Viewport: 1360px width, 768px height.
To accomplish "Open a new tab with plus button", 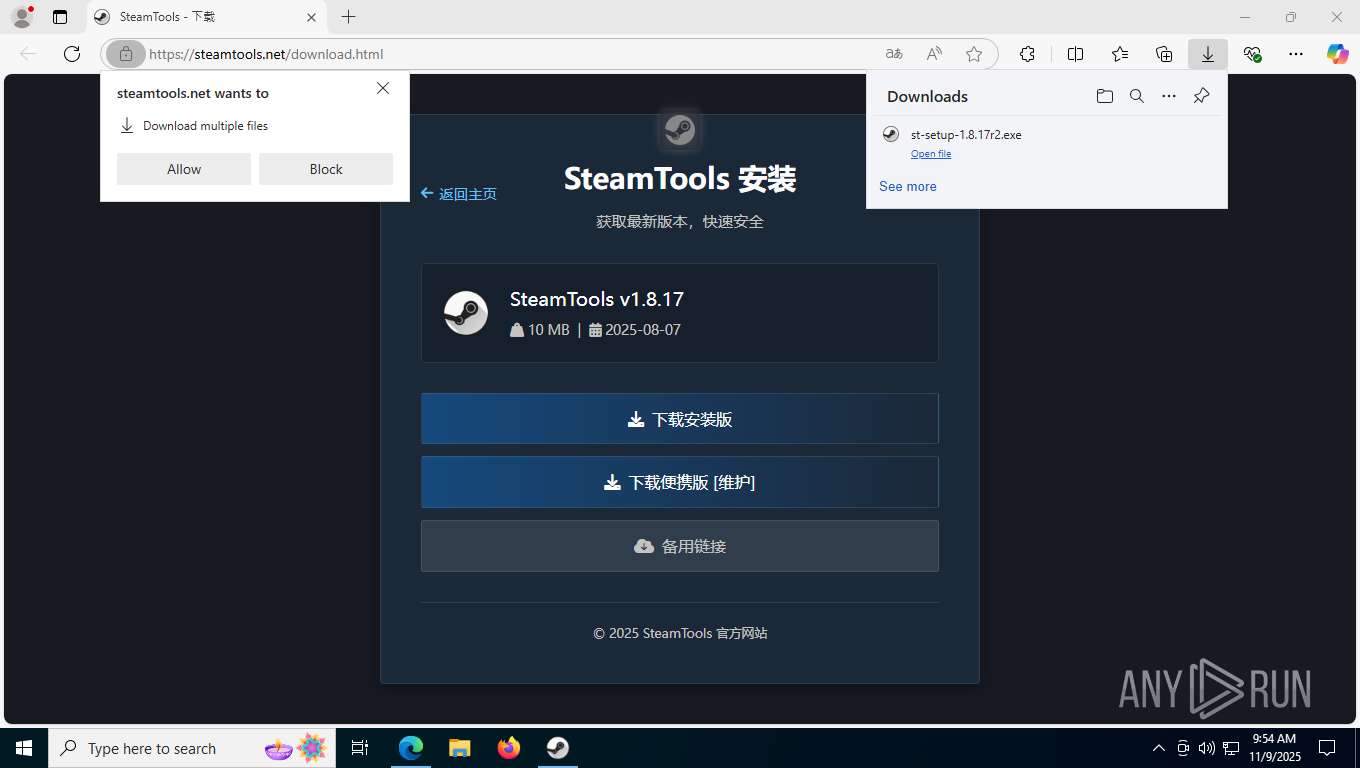I will [348, 17].
